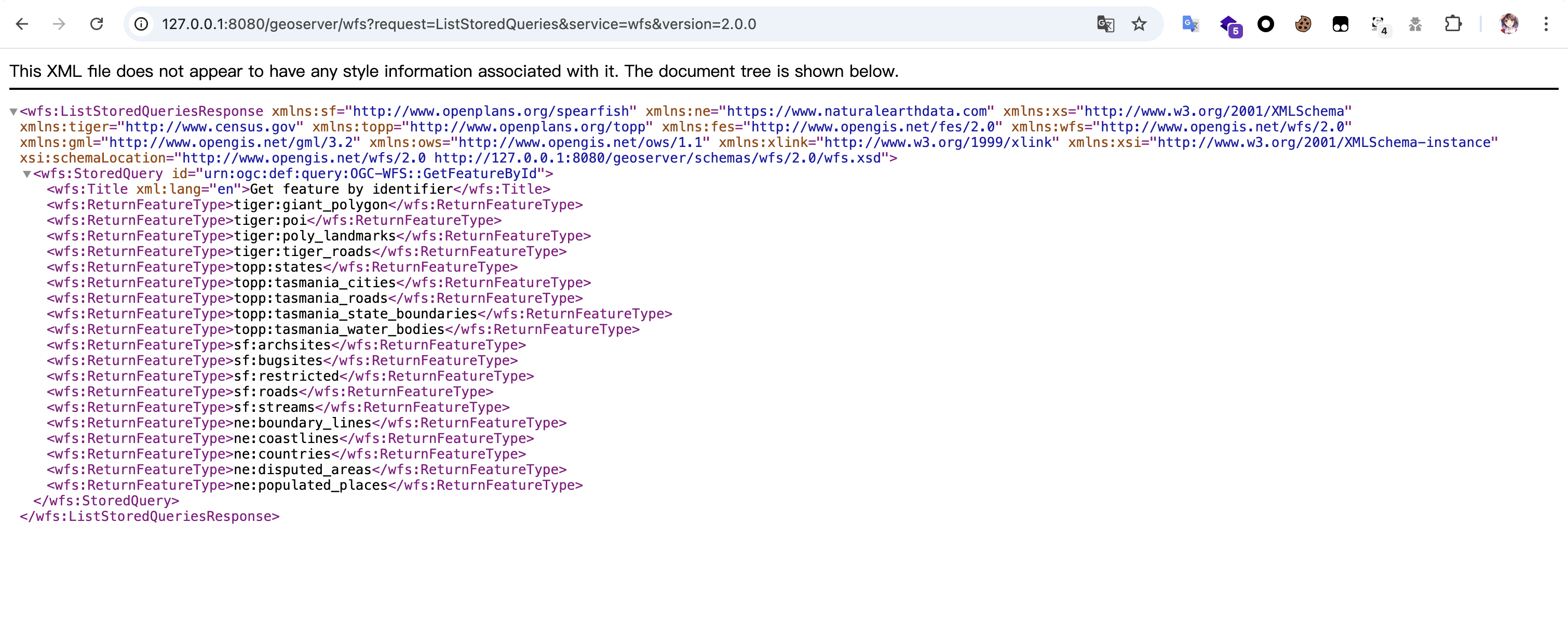
Task: Open the Chrome profile avatar
Action: coord(1508,24)
